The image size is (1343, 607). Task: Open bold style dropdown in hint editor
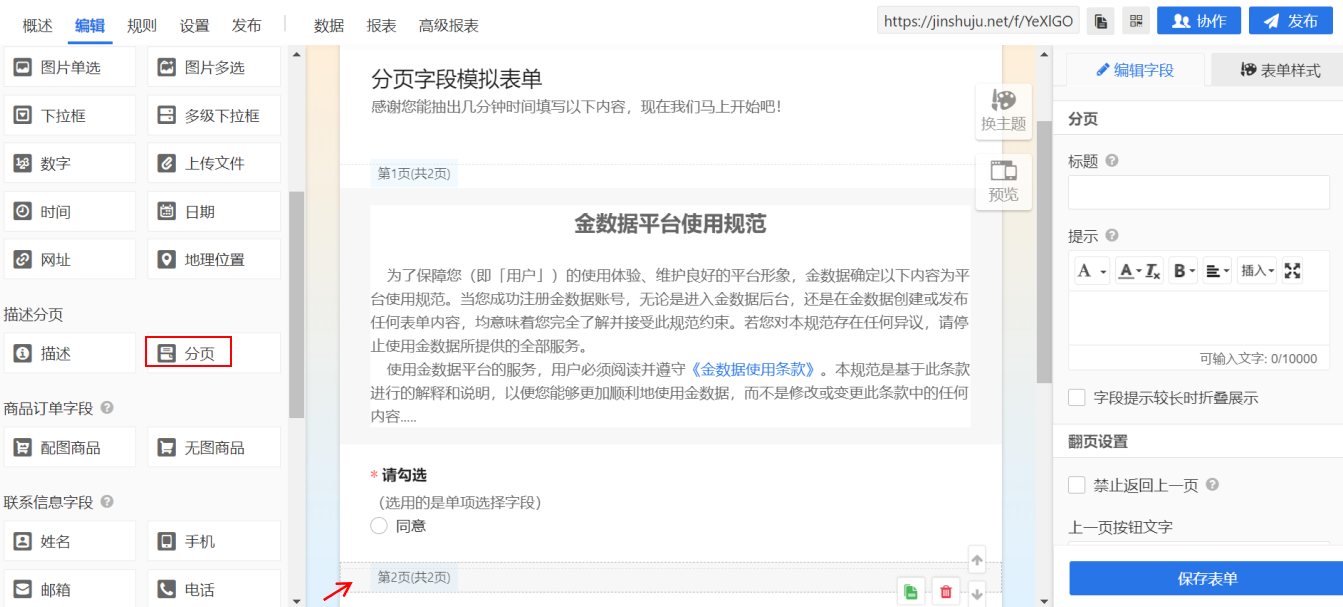point(1183,271)
